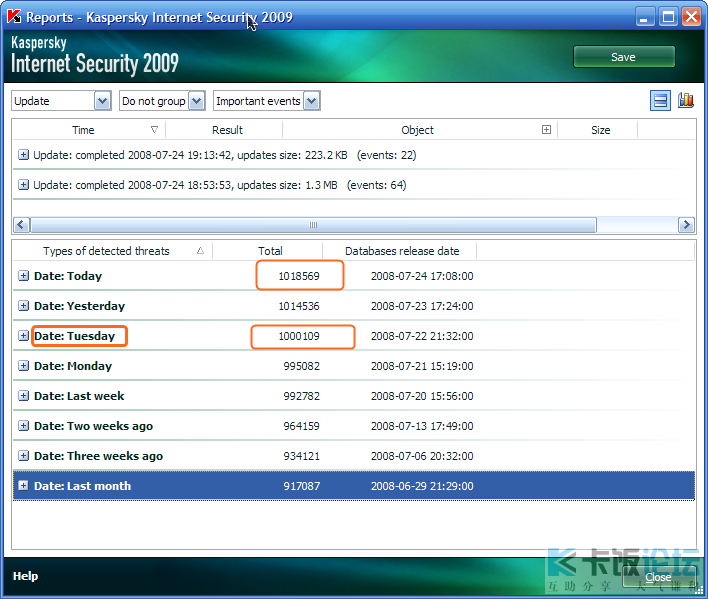Sort by the Result column header
This screenshot has width=708, height=599.
(224, 130)
